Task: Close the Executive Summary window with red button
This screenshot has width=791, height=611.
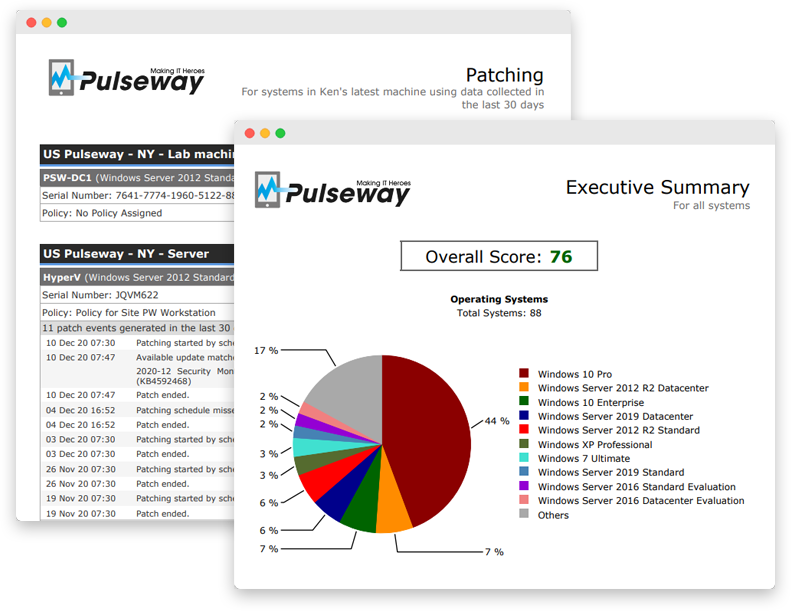Action: click(x=250, y=133)
